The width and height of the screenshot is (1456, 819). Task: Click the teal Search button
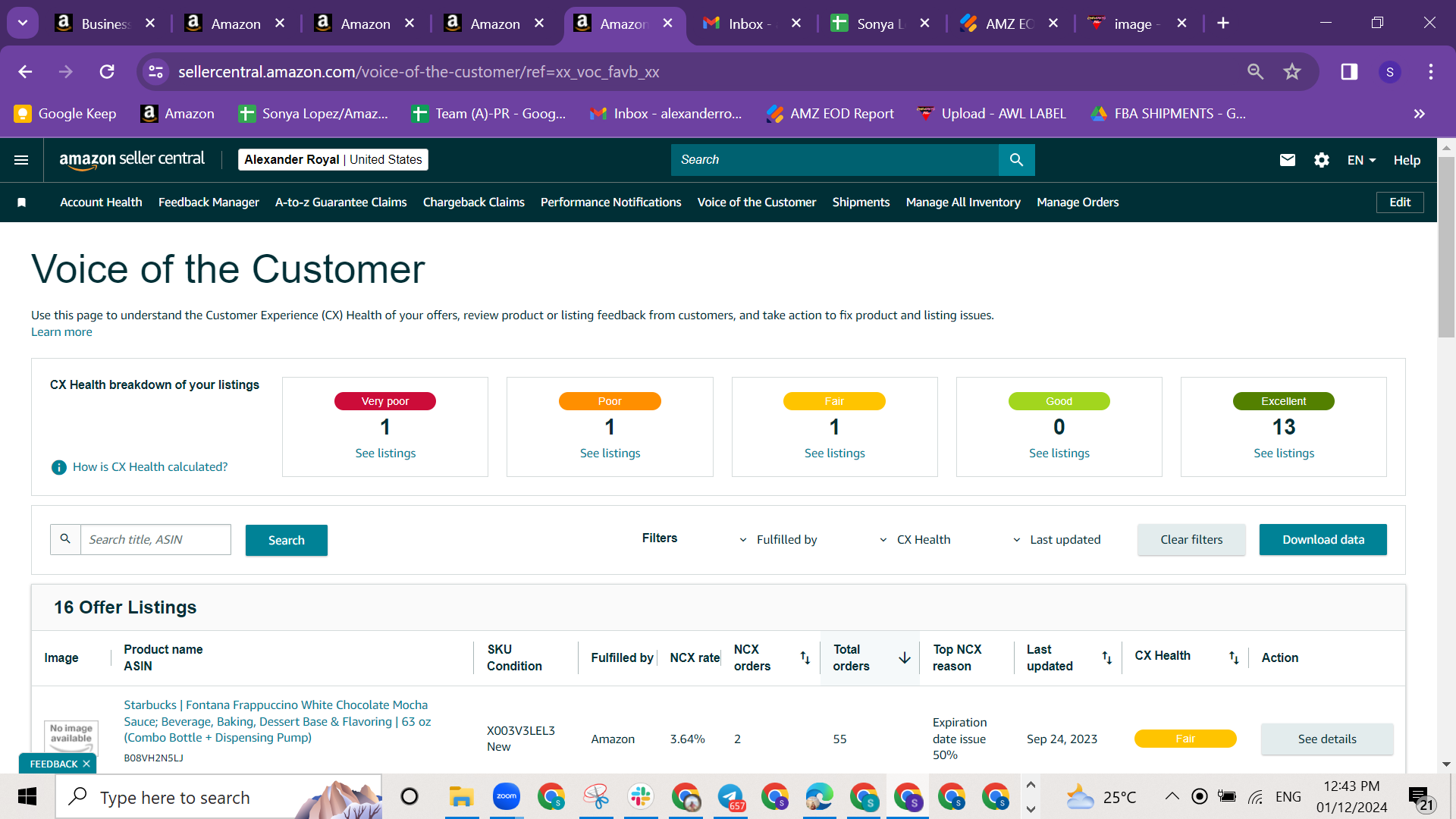[x=287, y=540]
